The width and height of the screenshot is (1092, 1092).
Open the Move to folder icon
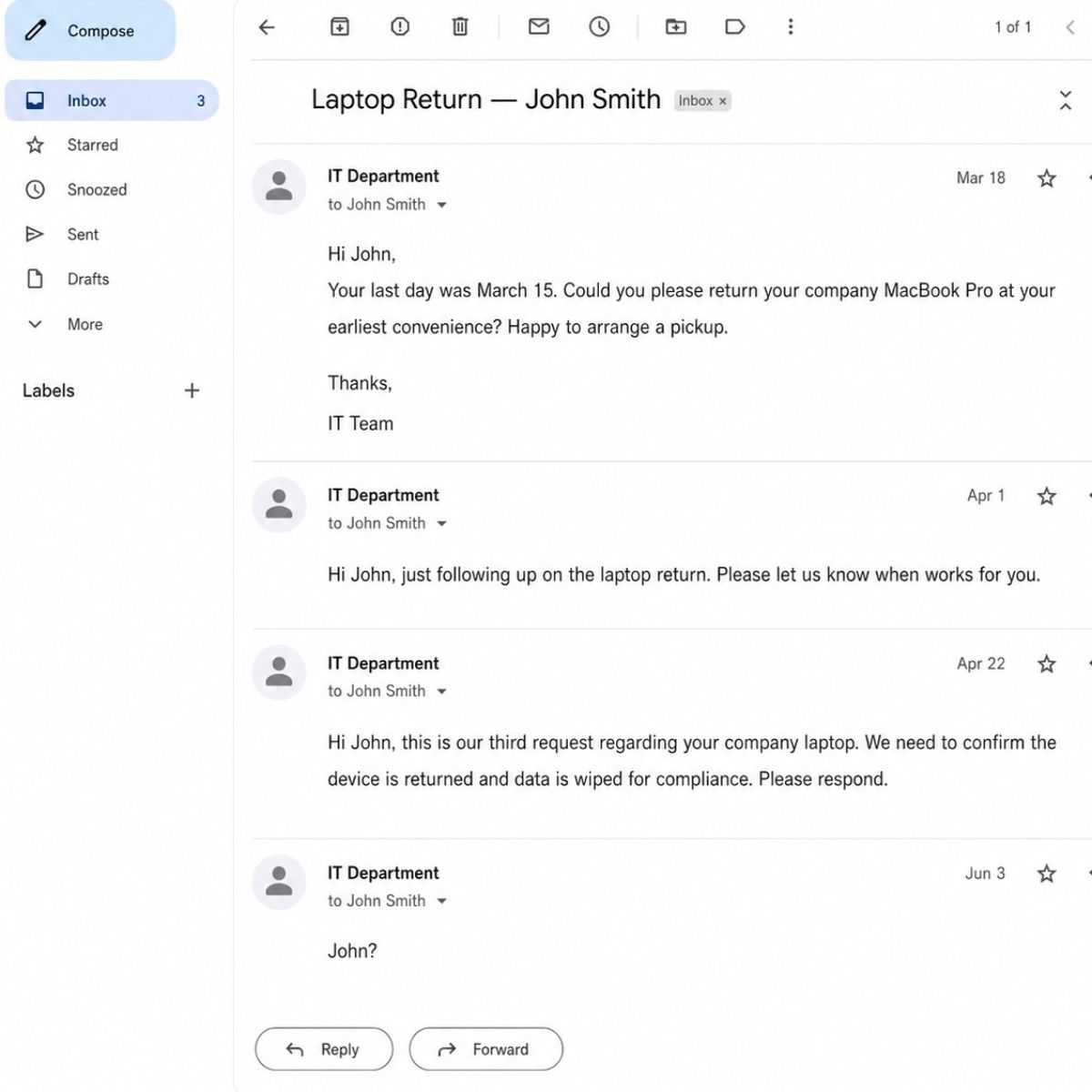tap(676, 27)
